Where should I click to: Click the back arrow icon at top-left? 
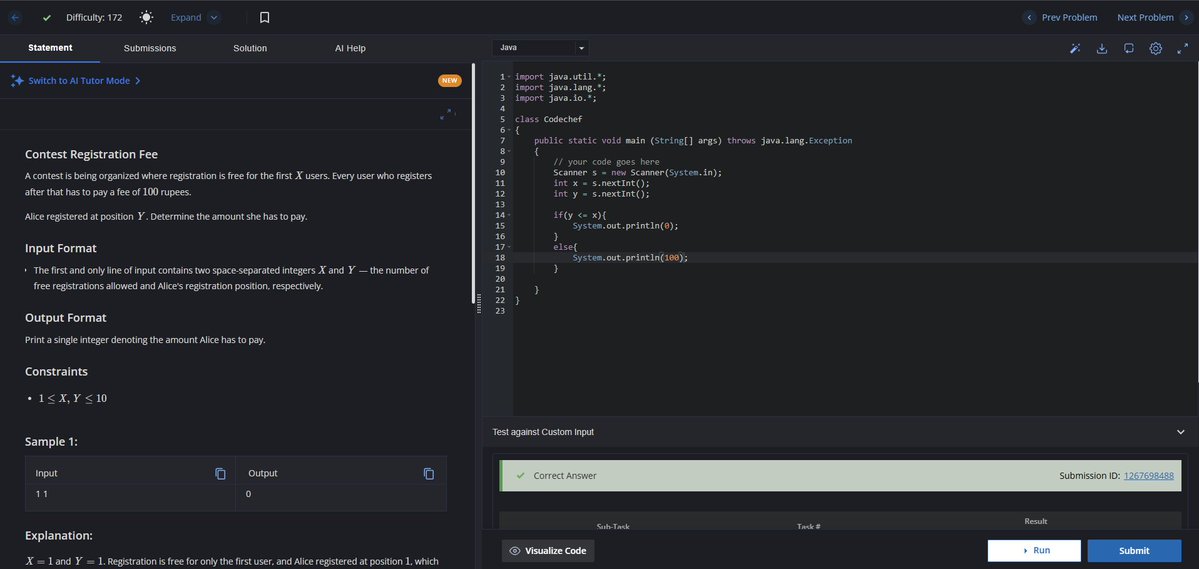tap(16, 17)
